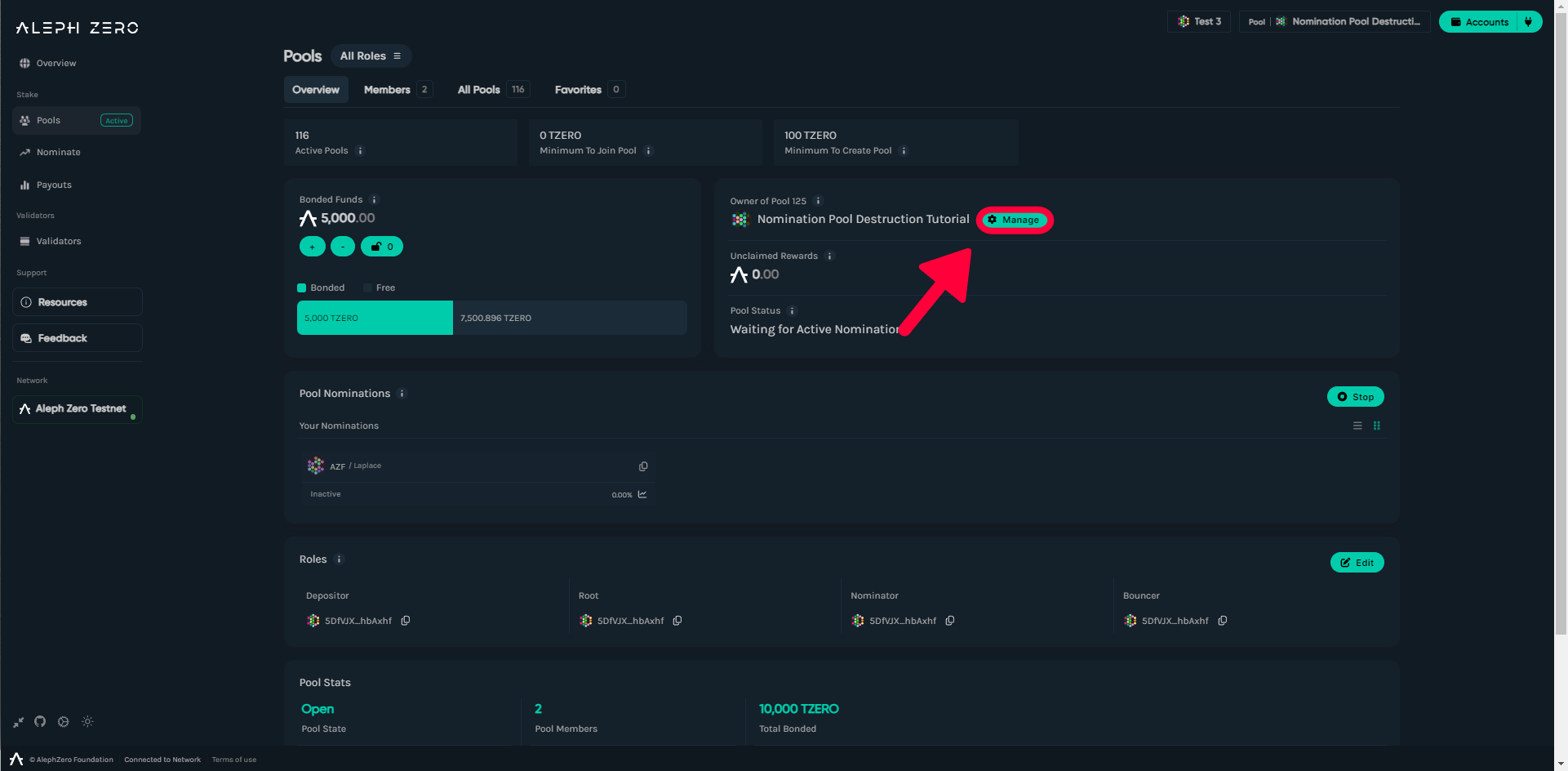
Task: Open info tooltip next to Pool Nominations
Action: coord(402,394)
